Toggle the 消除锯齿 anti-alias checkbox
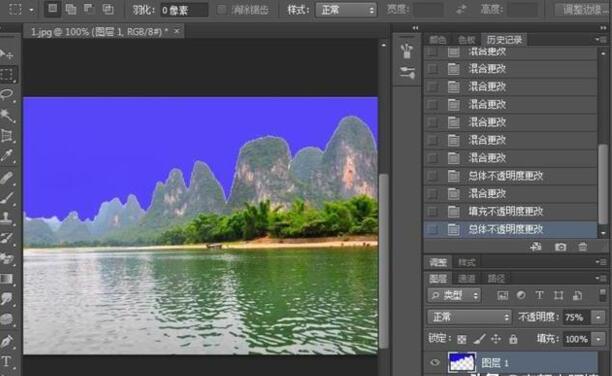 221,10
